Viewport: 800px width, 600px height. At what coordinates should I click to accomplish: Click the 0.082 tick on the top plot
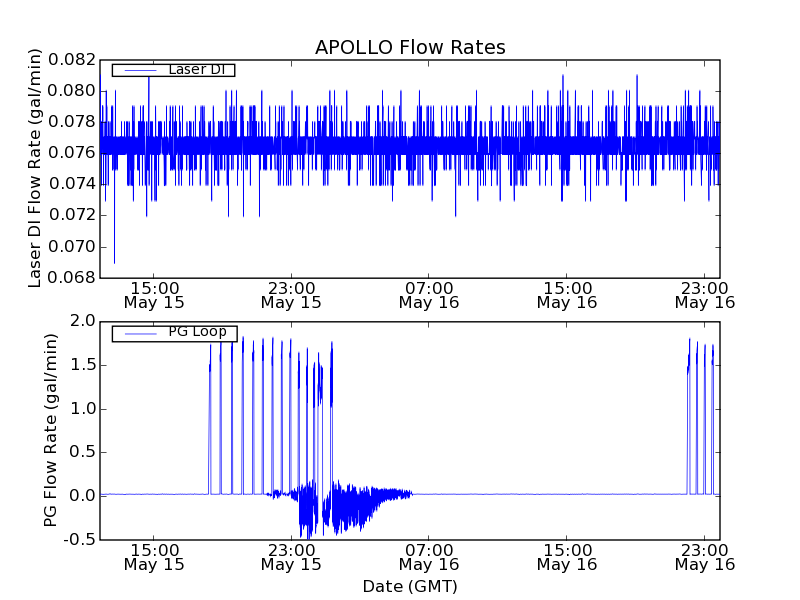pyautogui.click(x=76, y=60)
